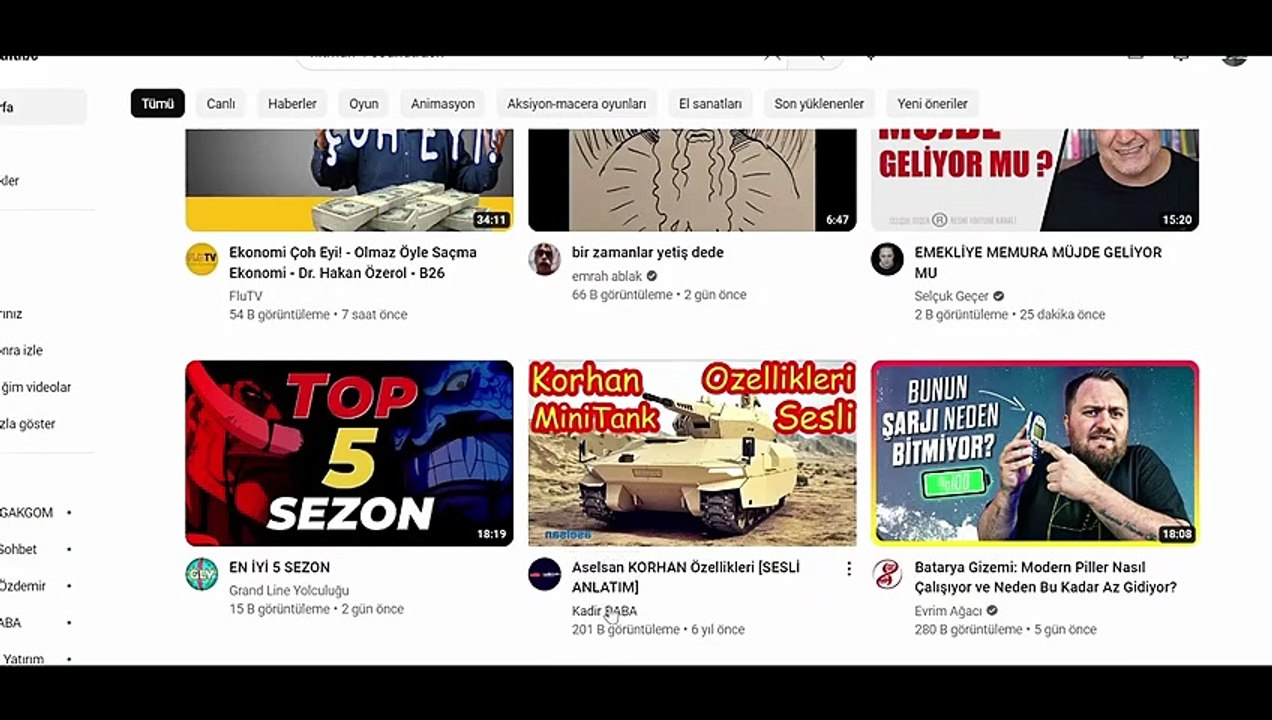Click '280 B görüntüleme • 5 gün önce' text
This screenshot has height=720, width=1272.
[1005, 629]
